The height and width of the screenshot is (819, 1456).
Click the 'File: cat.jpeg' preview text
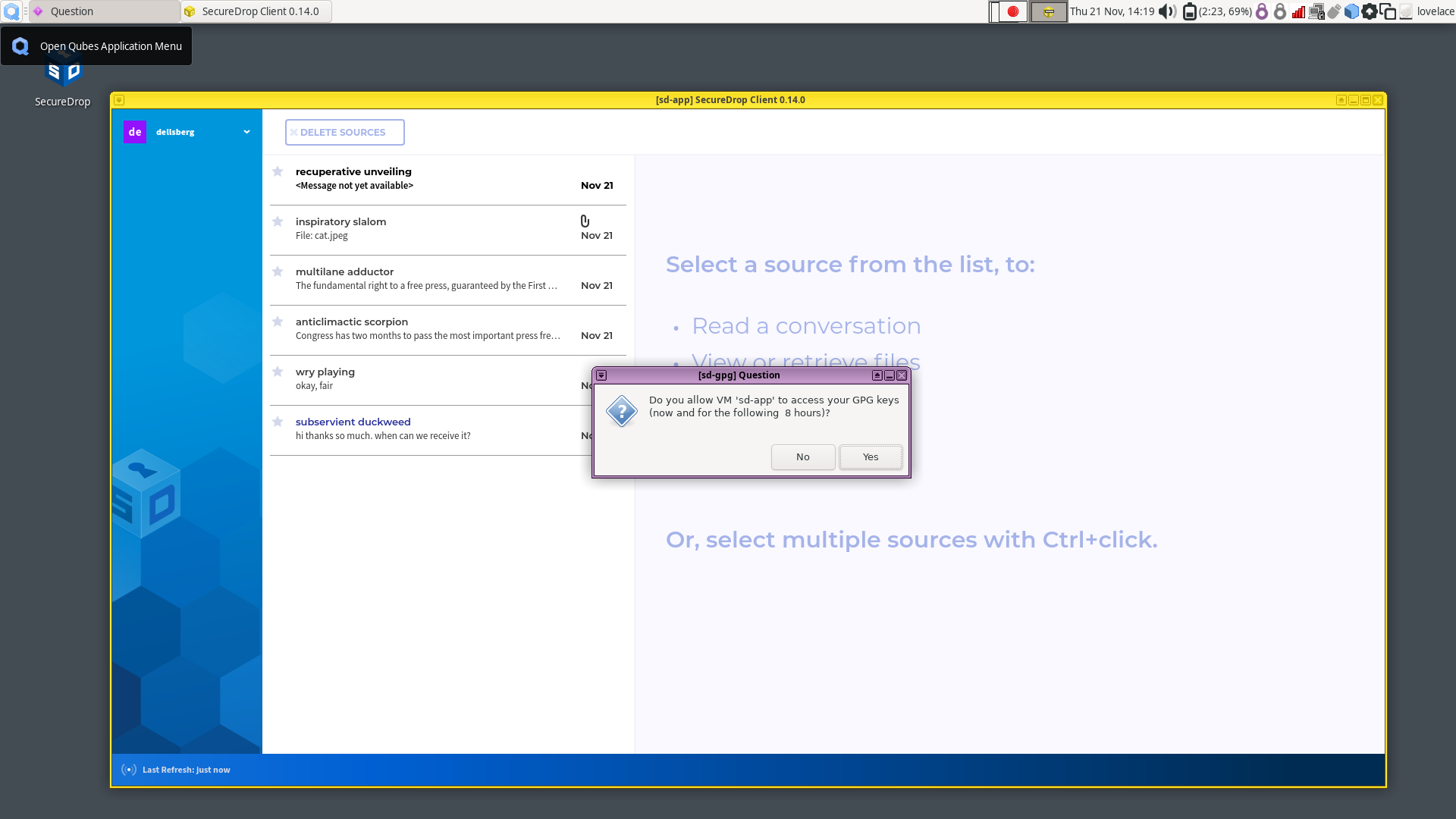click(322, 236)
